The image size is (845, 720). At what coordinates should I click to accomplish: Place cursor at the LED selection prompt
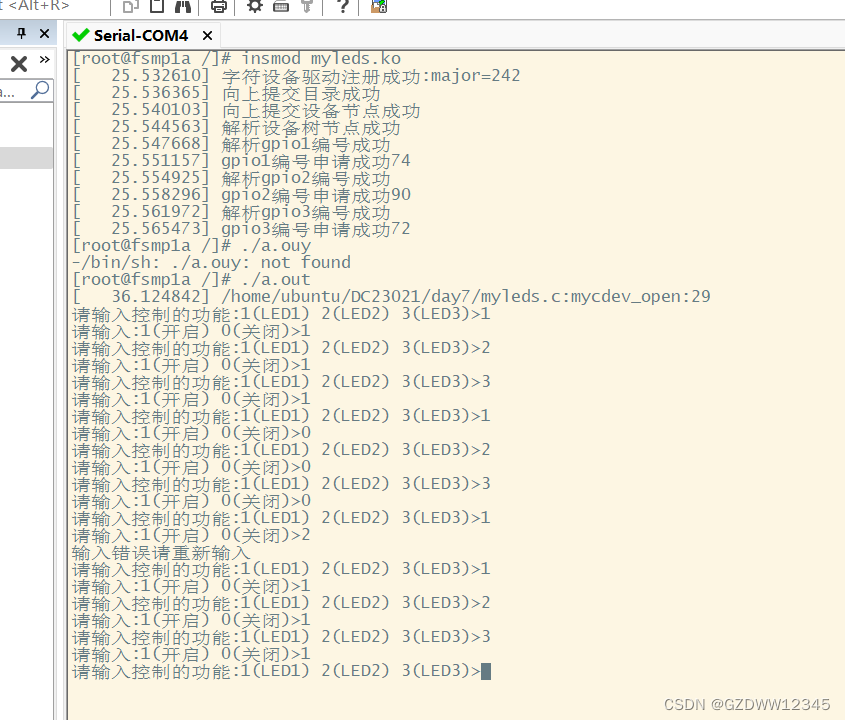tap(485, 670)
